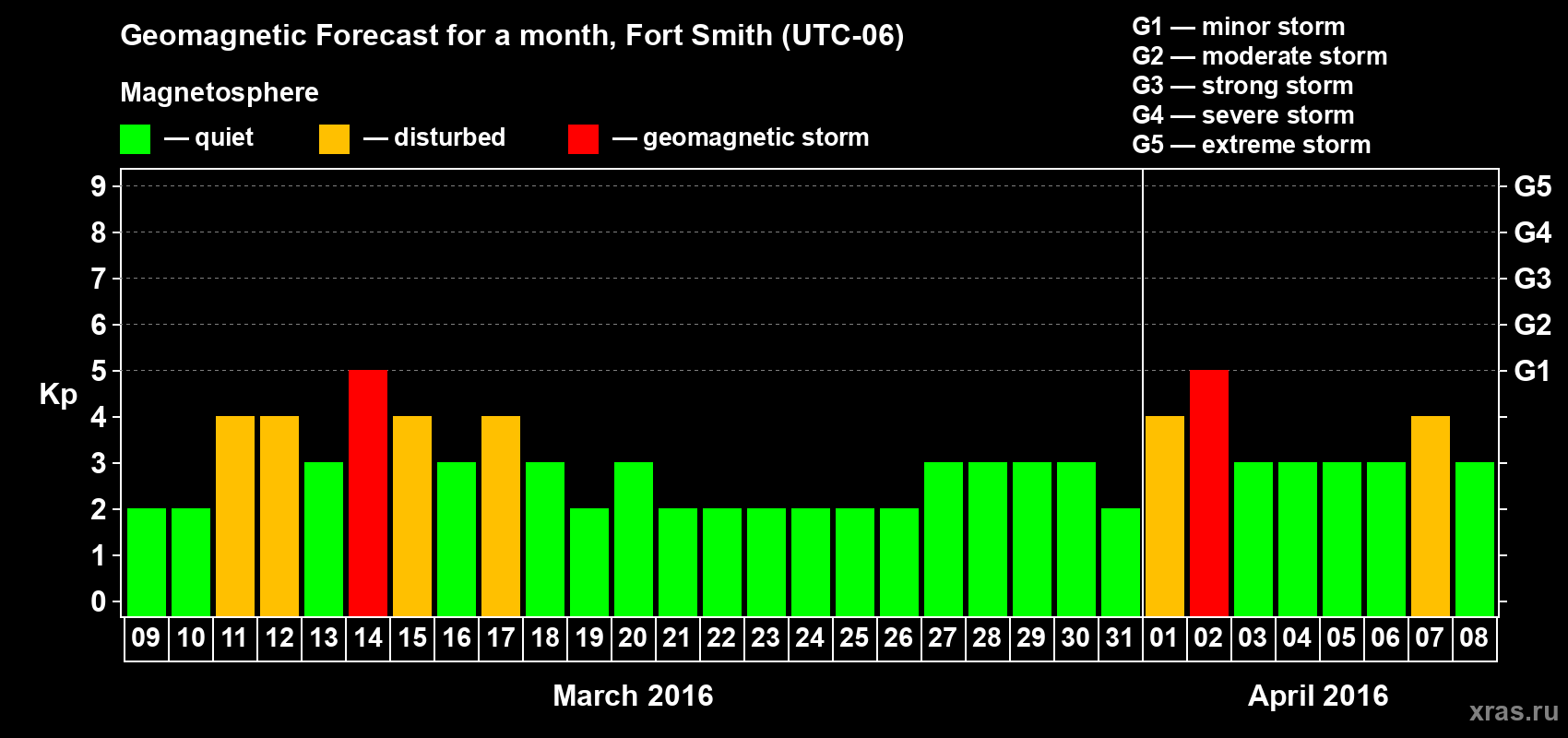Select the green bar for March 27
The image size is (1568, 738).
click(x=944, y=539)
